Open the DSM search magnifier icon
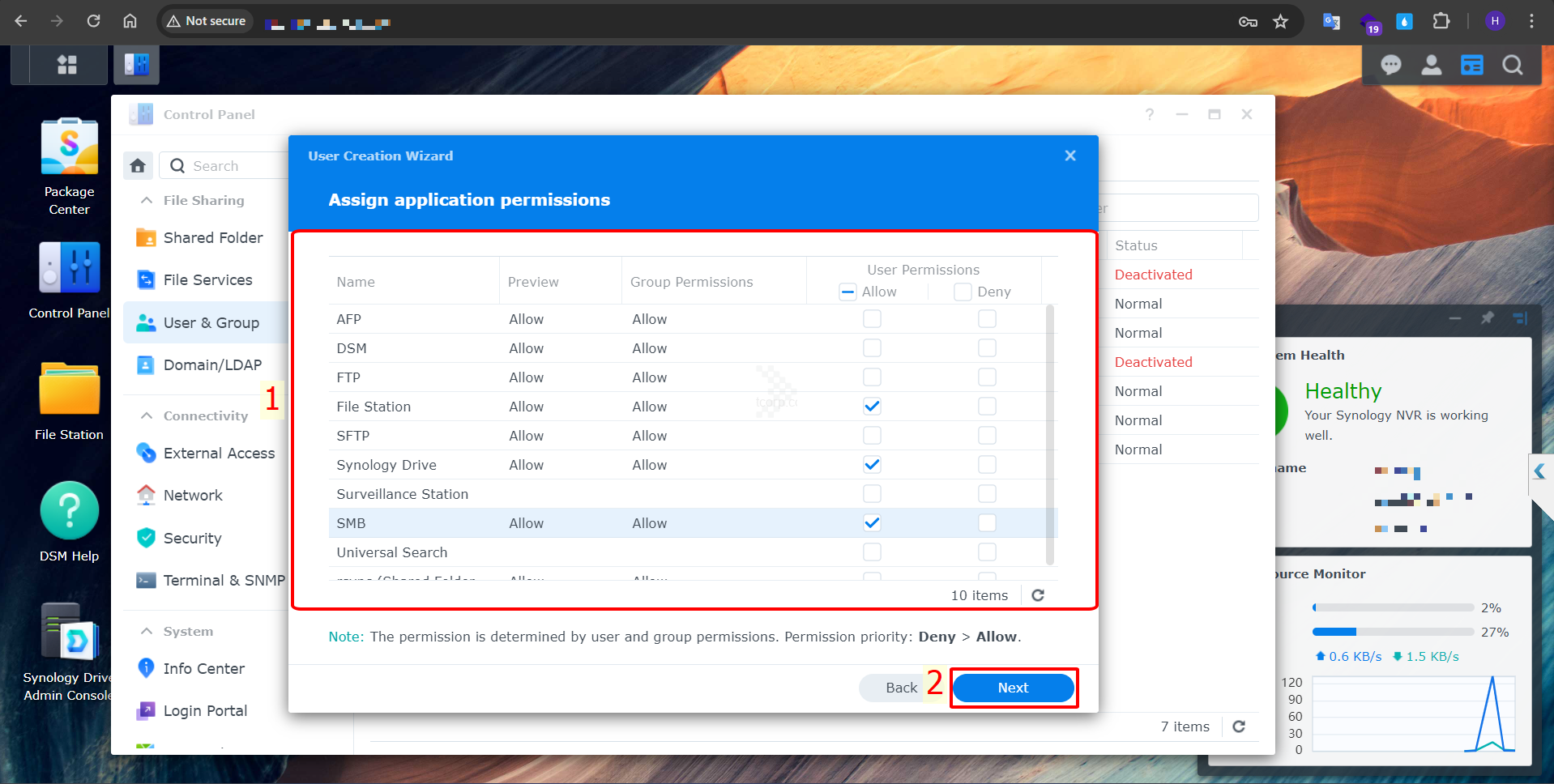1554x784 pixels. click(1512, 65)
